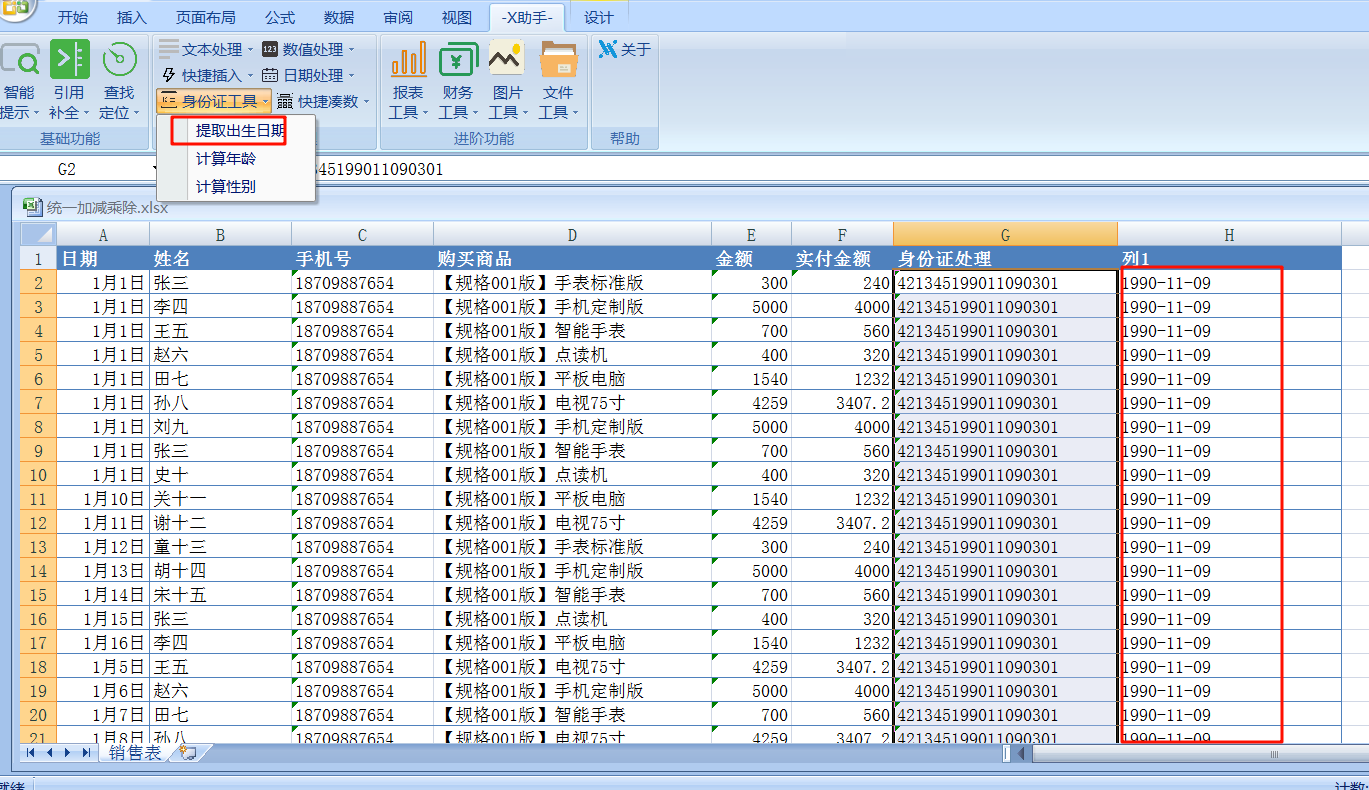The width and height of the screenshot is (1369, 790).
Task: Click the 购买商品 header cell
Action: [x=572, y=258]
